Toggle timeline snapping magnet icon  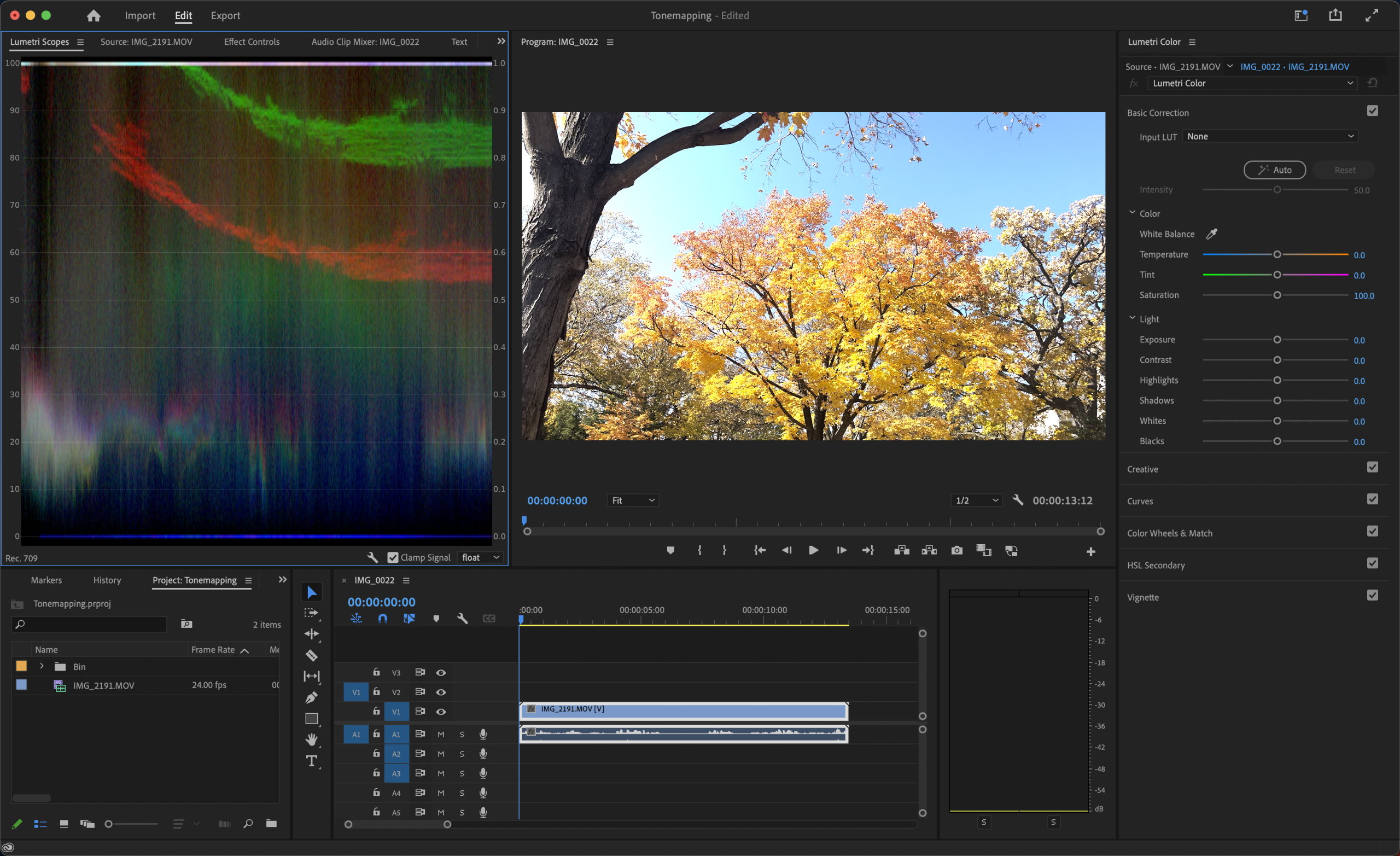[x=382, y=619]
